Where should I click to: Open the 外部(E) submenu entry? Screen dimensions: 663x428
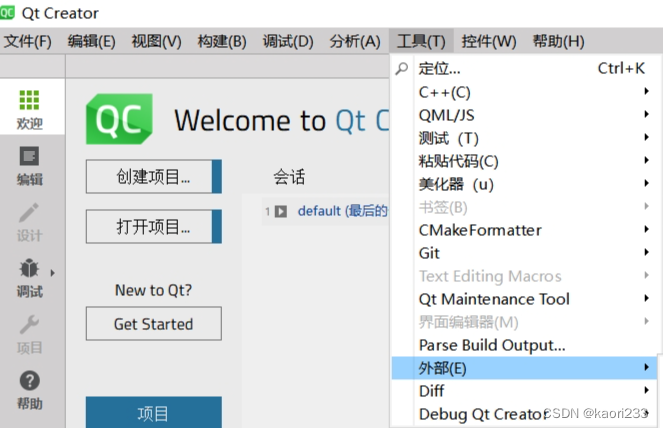[x=524, y=368]
